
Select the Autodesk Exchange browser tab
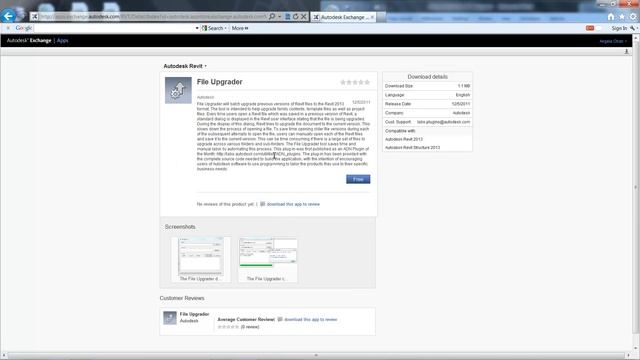pos(343,17)
